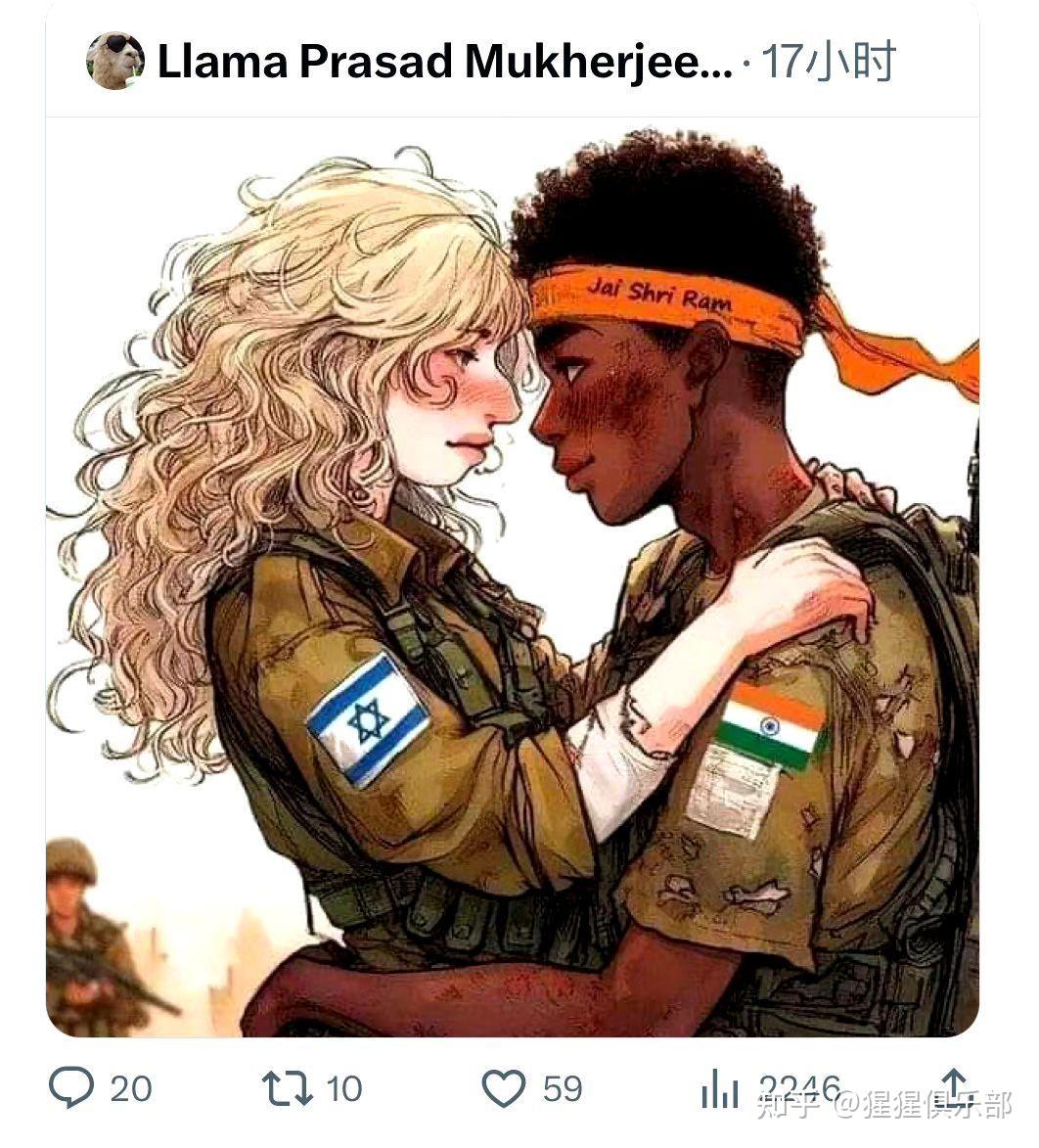Retweet the post using the arrows icon
This screenshot has height=1148, width=1039.
click(x=288, y=1088)
